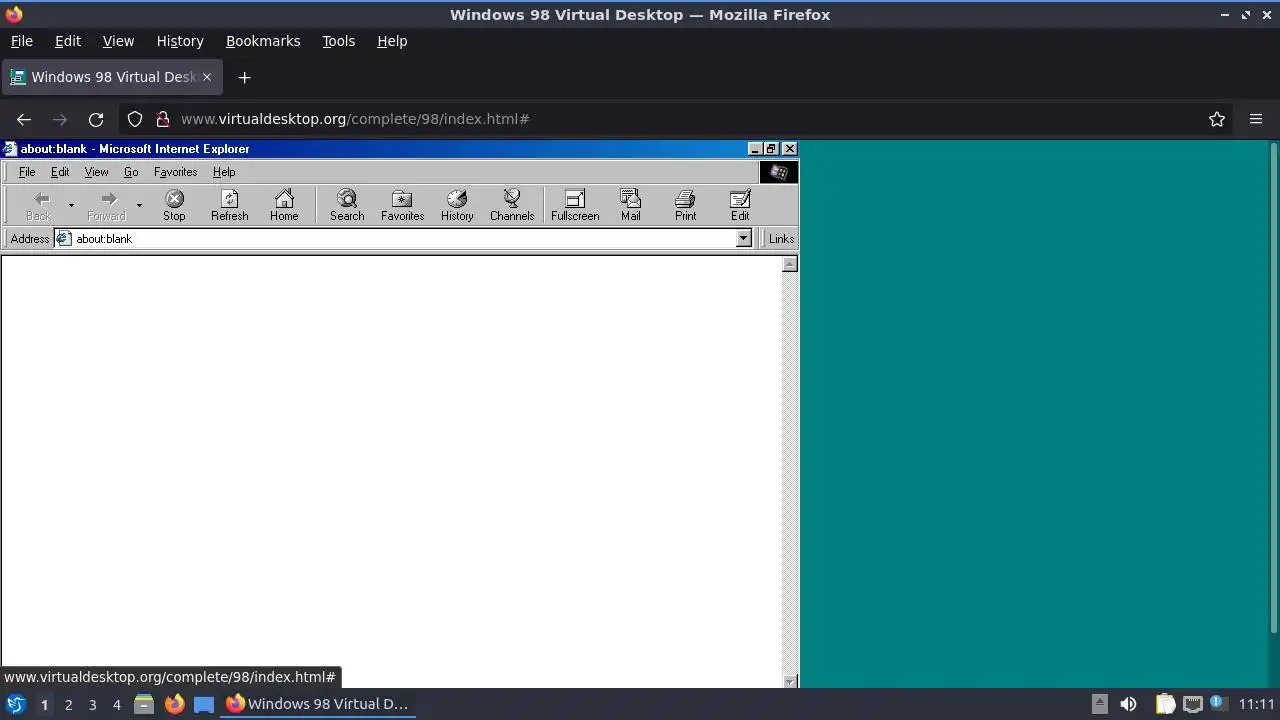Open the file manager taskbar launcher

[x=144, y=704]
